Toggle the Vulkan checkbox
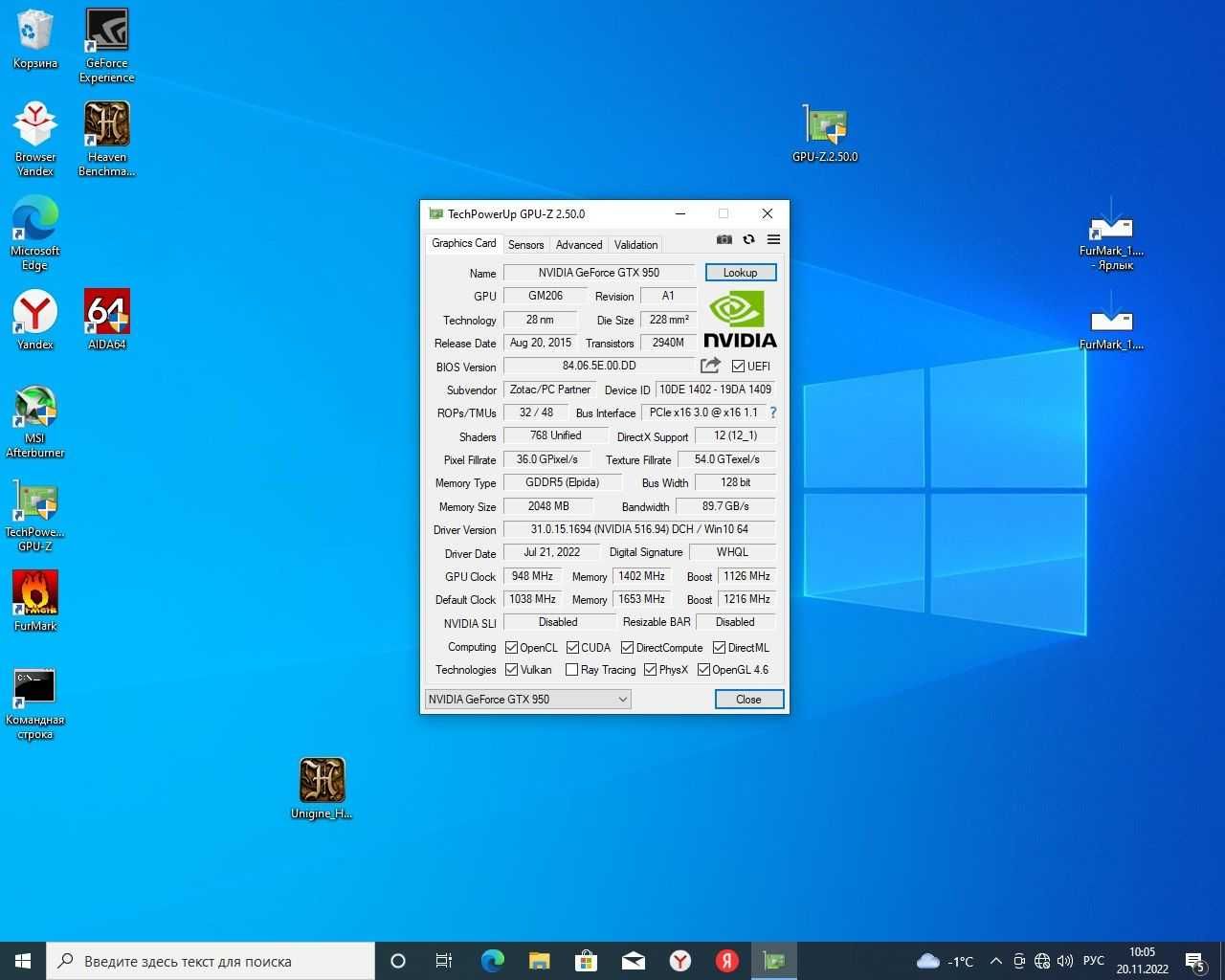The image size is (1225, 980). pos(511,669)
